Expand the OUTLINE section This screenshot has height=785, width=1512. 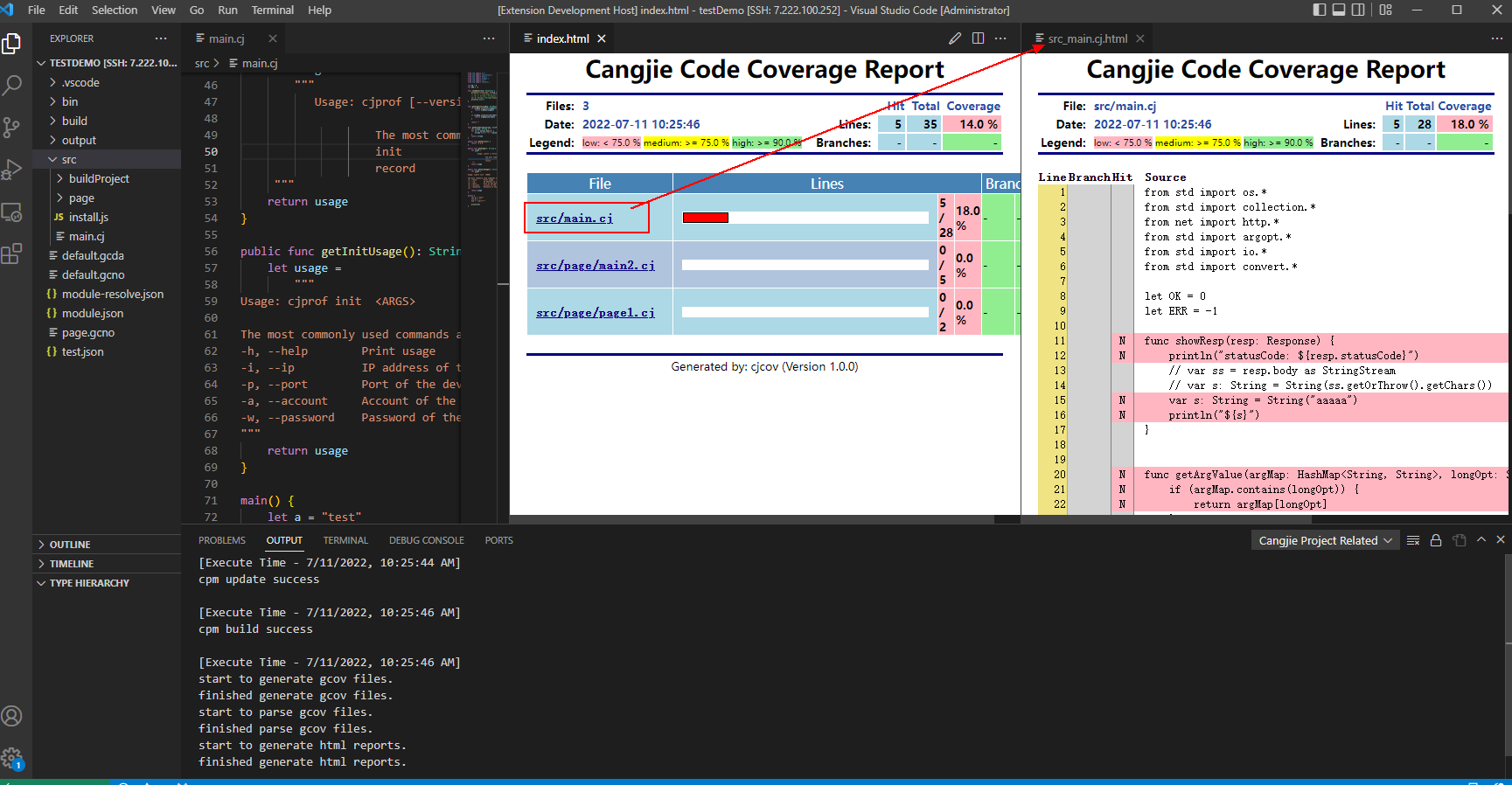[70, 545]
